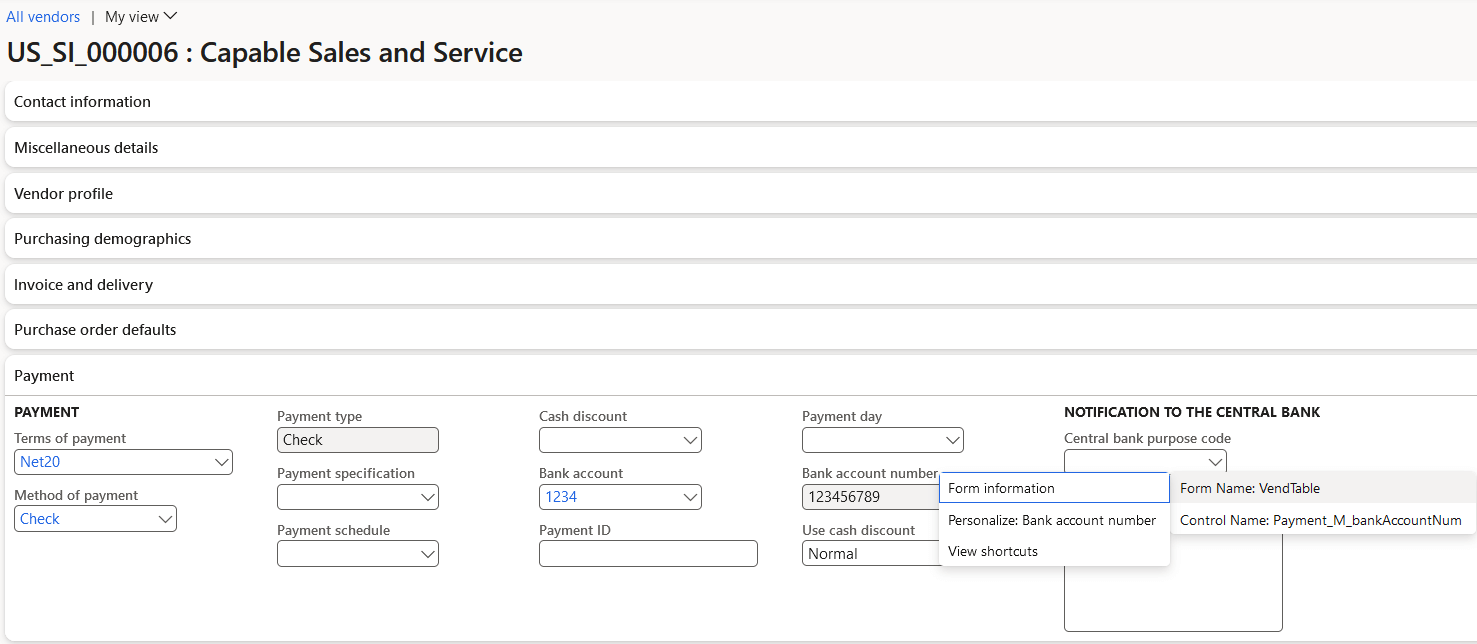Click the Payment ID input field
1477x644 pixels.
(x=648, y=554)
